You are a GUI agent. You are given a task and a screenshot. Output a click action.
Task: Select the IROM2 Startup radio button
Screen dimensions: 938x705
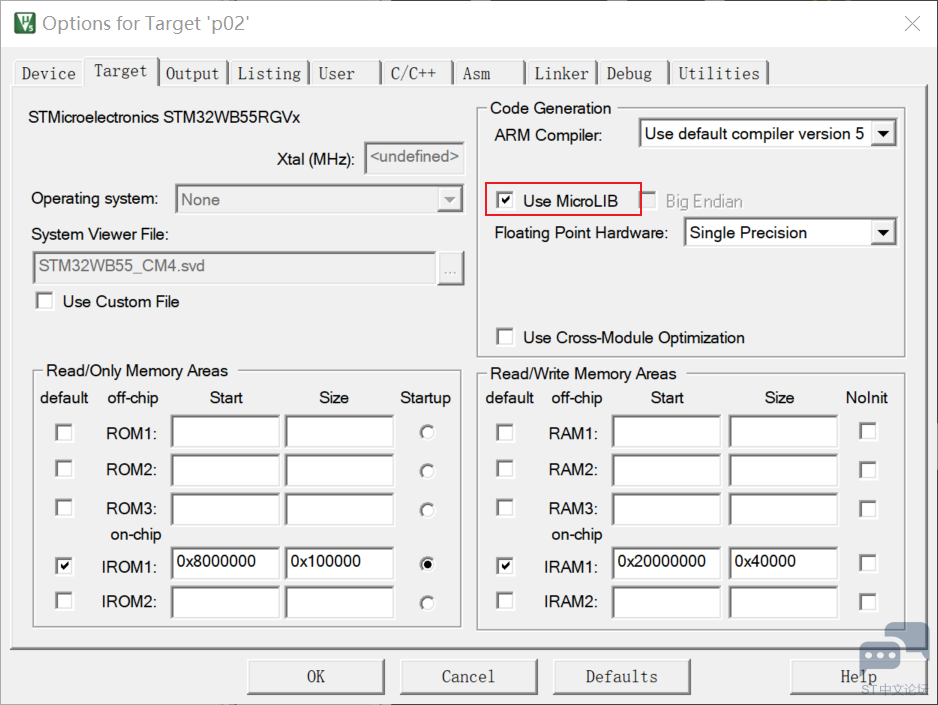pyautogui.click(x=427, y=603)
